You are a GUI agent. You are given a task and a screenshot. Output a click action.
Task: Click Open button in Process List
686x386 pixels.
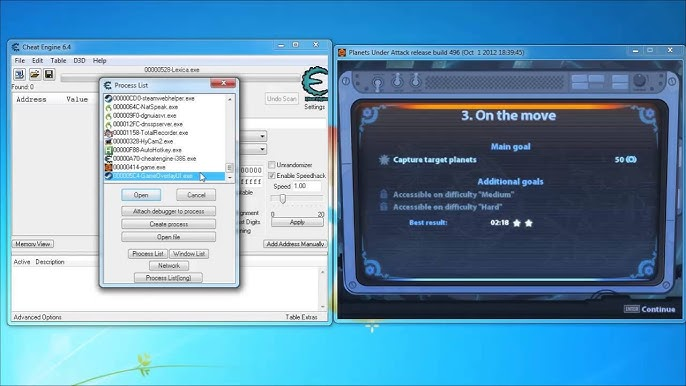141,195
